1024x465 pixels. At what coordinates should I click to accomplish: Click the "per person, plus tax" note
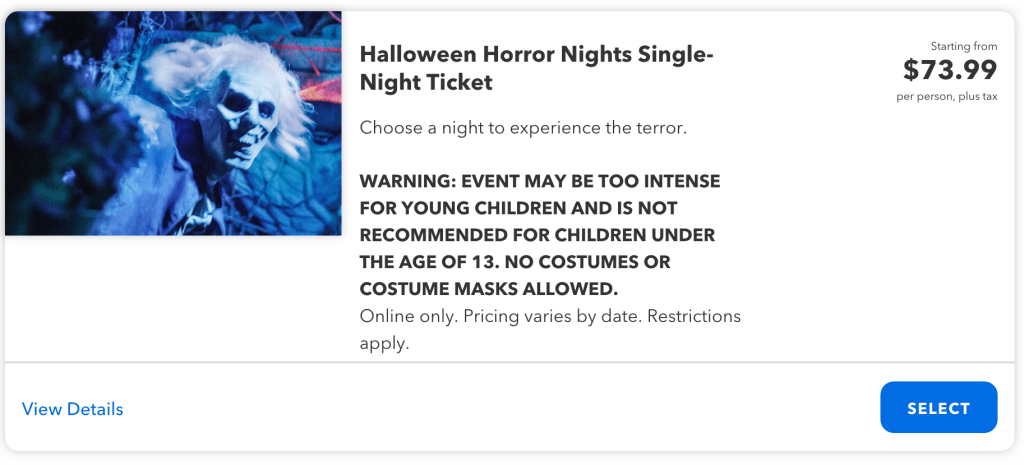pos(946,96)
